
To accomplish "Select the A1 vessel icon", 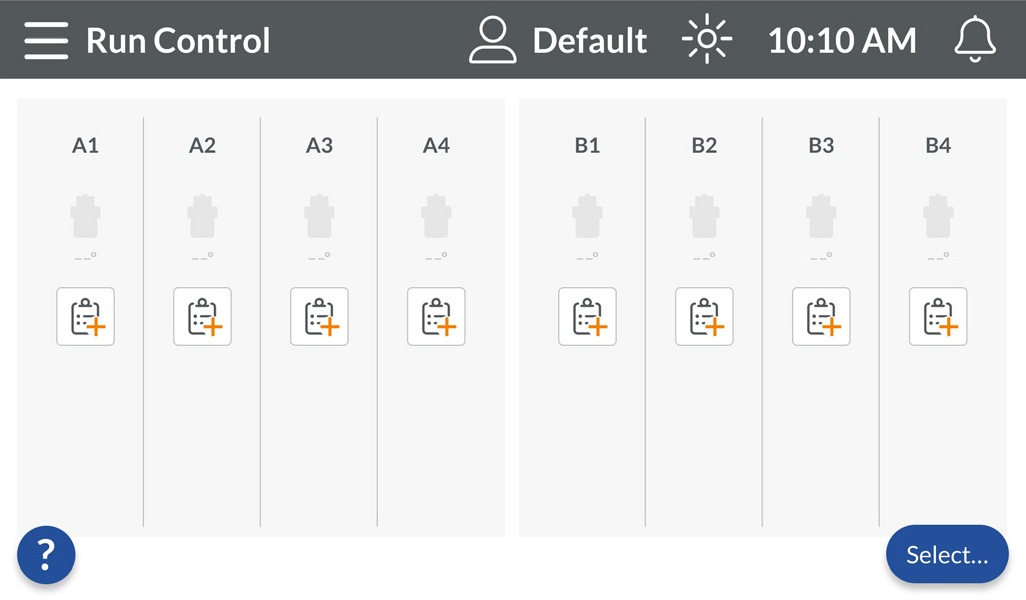I will click(86, 216).
